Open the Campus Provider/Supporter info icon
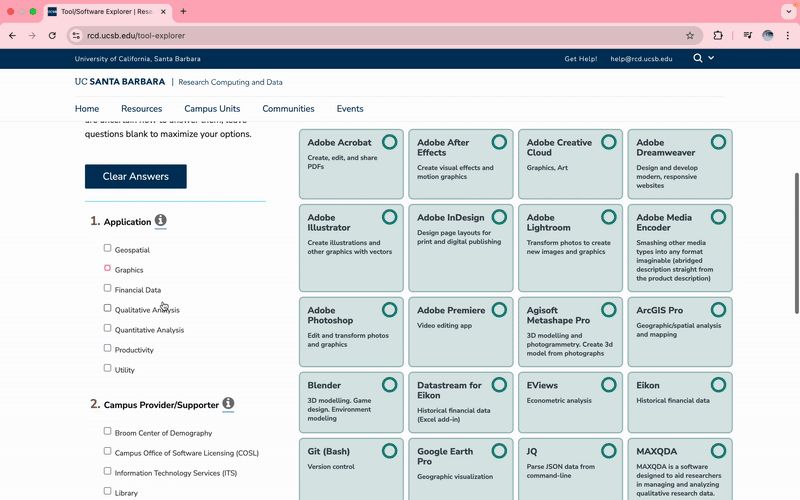 point(228,403)
